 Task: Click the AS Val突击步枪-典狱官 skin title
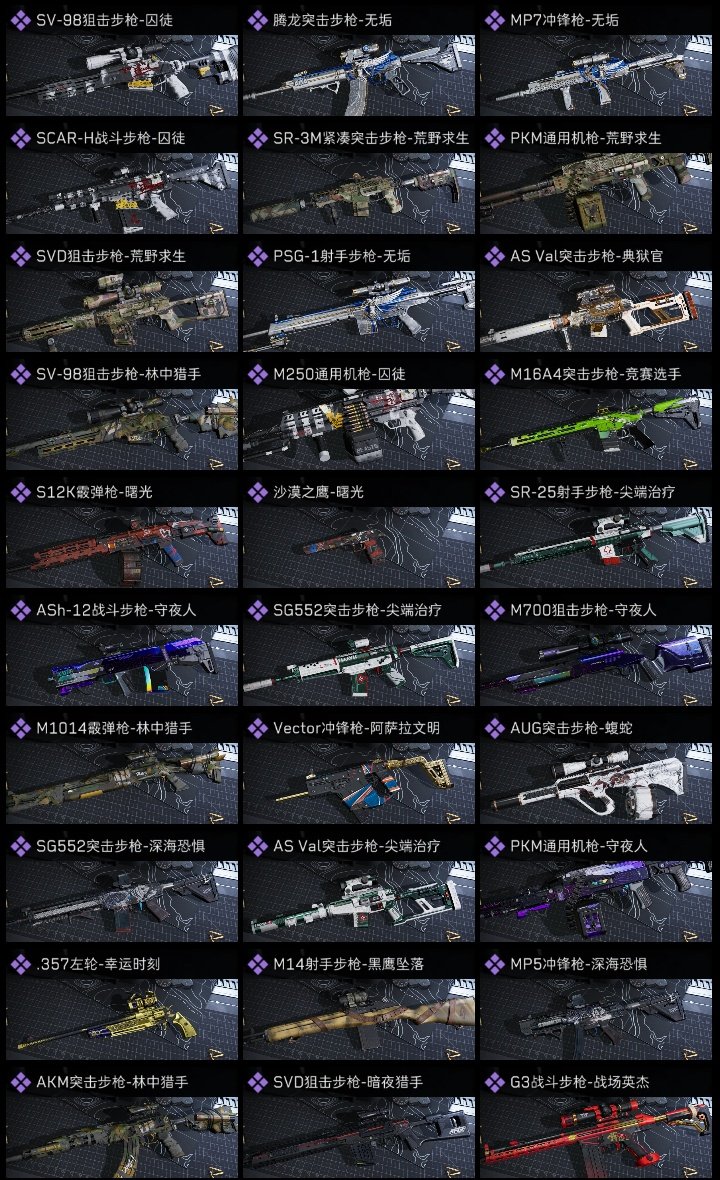point(587,256)
